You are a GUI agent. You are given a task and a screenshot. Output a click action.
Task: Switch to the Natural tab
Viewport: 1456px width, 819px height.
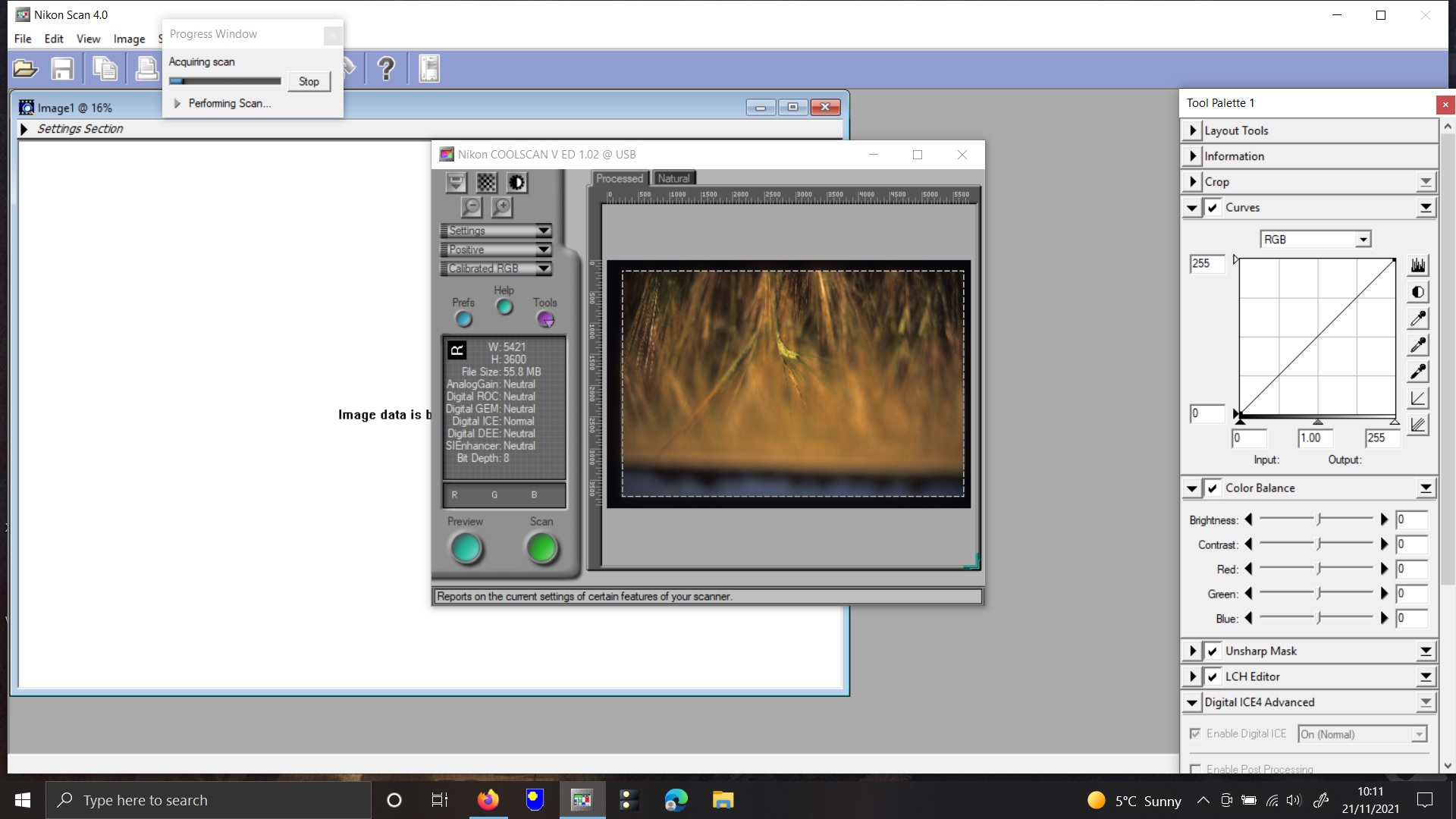click(x=673, y=177)
